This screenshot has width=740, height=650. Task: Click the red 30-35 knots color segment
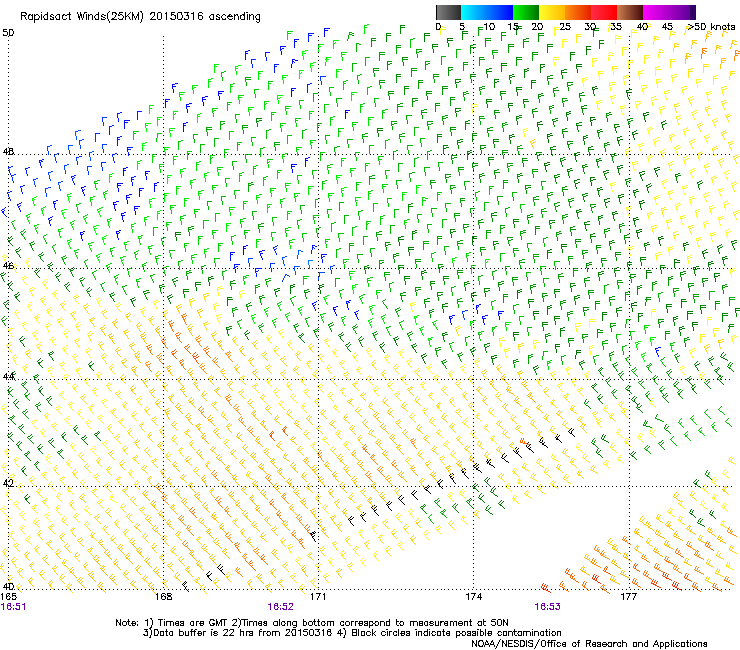[604, 12]
